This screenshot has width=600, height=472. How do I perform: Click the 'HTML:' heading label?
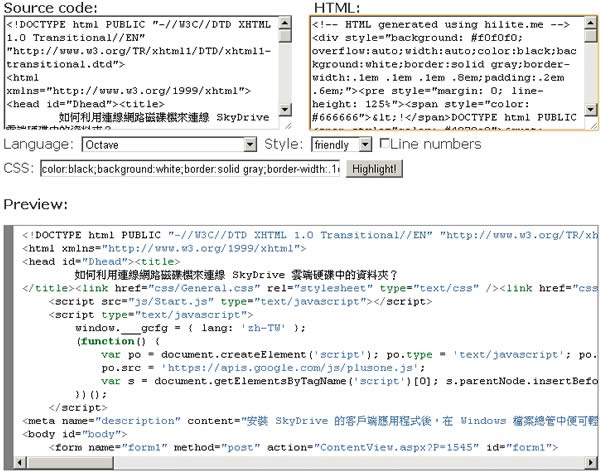(x=337, y=8)
